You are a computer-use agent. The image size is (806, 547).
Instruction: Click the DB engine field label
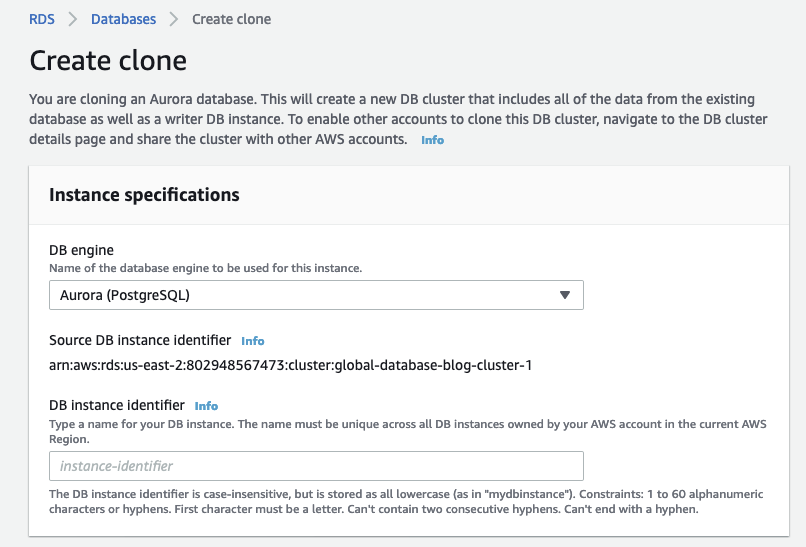(83, 251)
